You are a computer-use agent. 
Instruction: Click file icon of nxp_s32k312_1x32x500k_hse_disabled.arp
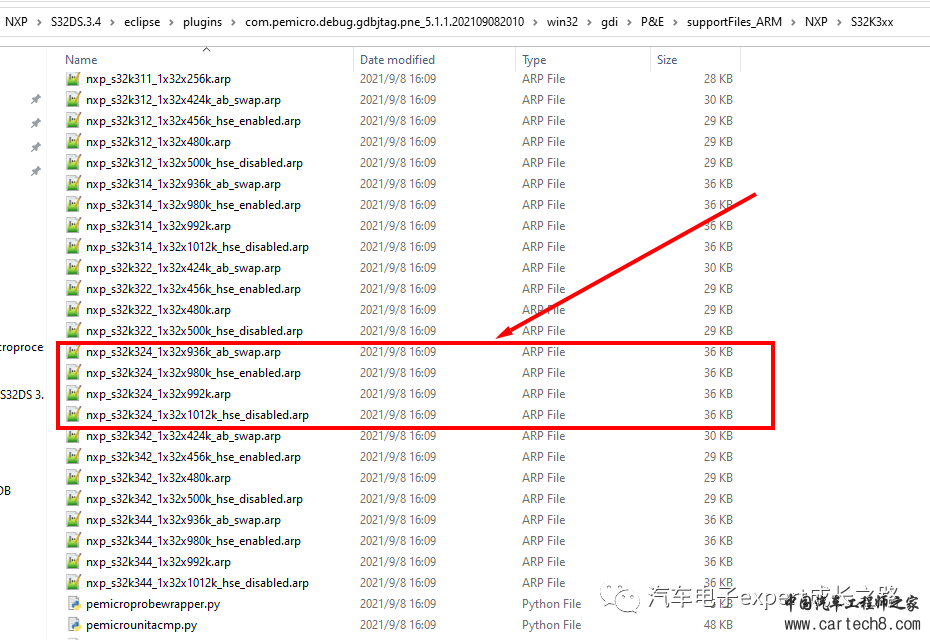(x=74, y=163)
